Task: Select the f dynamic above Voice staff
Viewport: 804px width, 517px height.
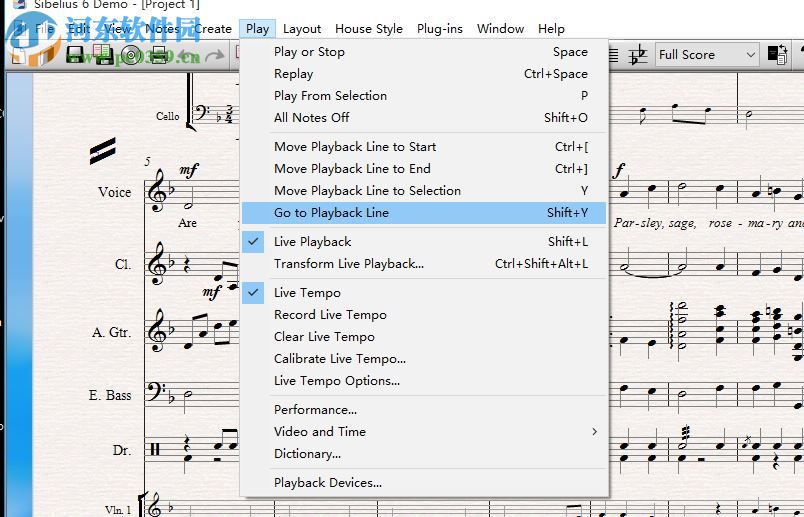Action: [619, 170]
